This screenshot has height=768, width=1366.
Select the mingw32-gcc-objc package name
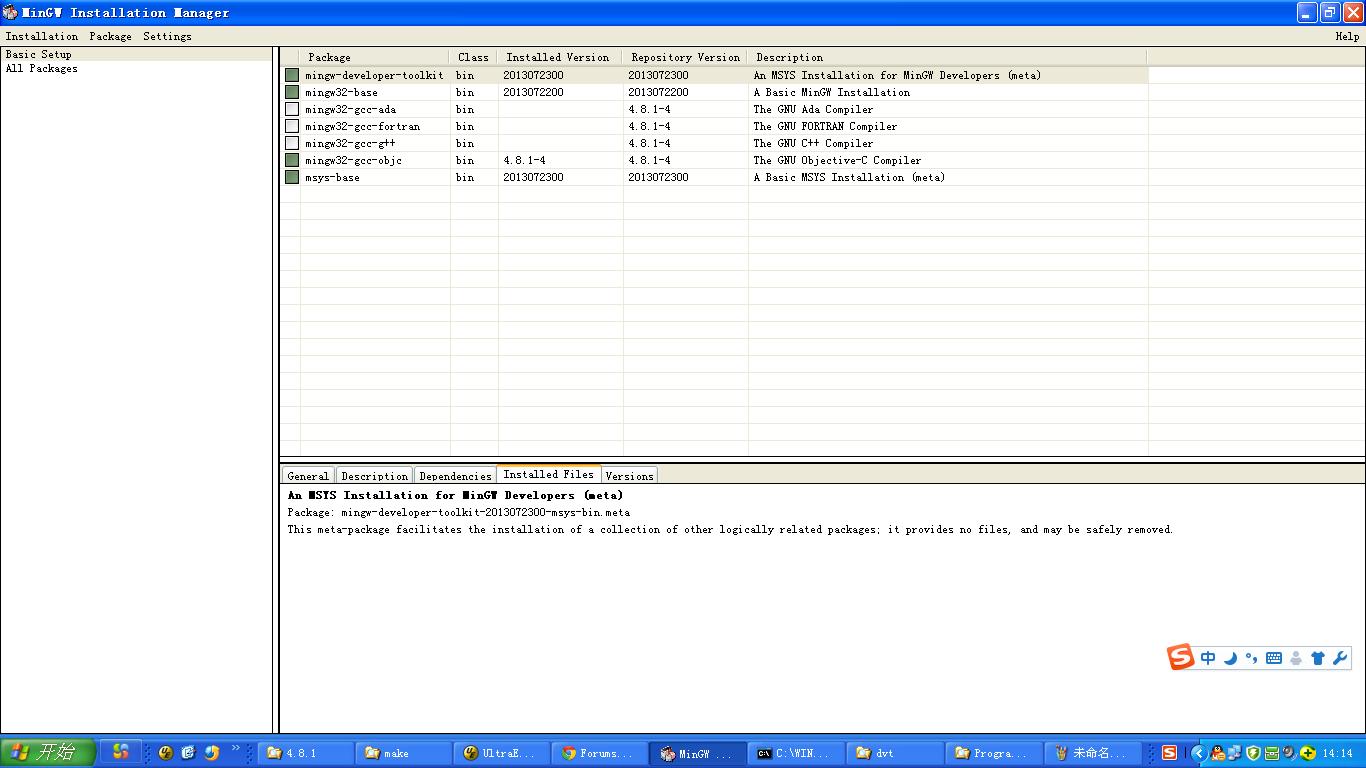354,160
